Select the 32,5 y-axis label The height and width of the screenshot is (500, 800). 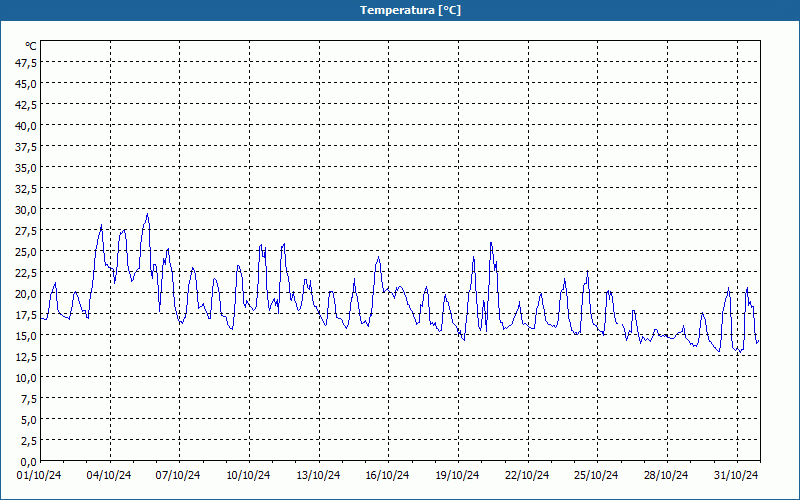(27, 189)
